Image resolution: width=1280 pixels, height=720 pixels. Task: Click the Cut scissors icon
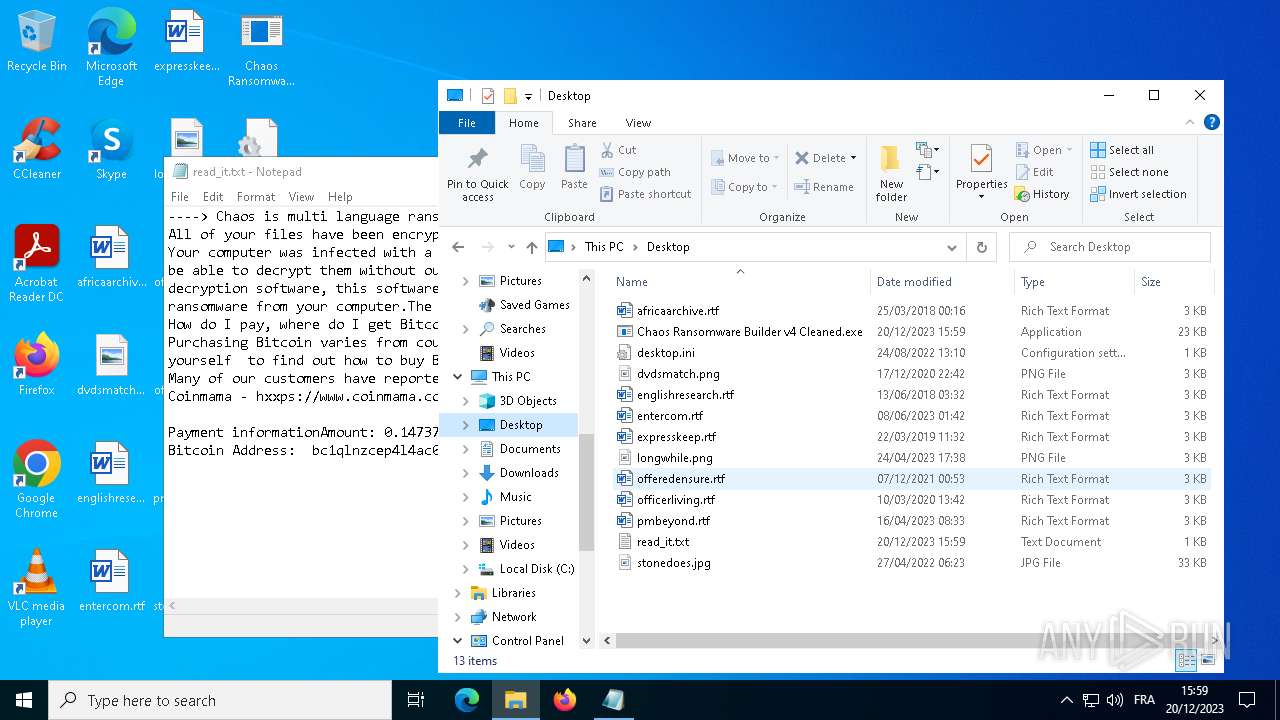607,150
